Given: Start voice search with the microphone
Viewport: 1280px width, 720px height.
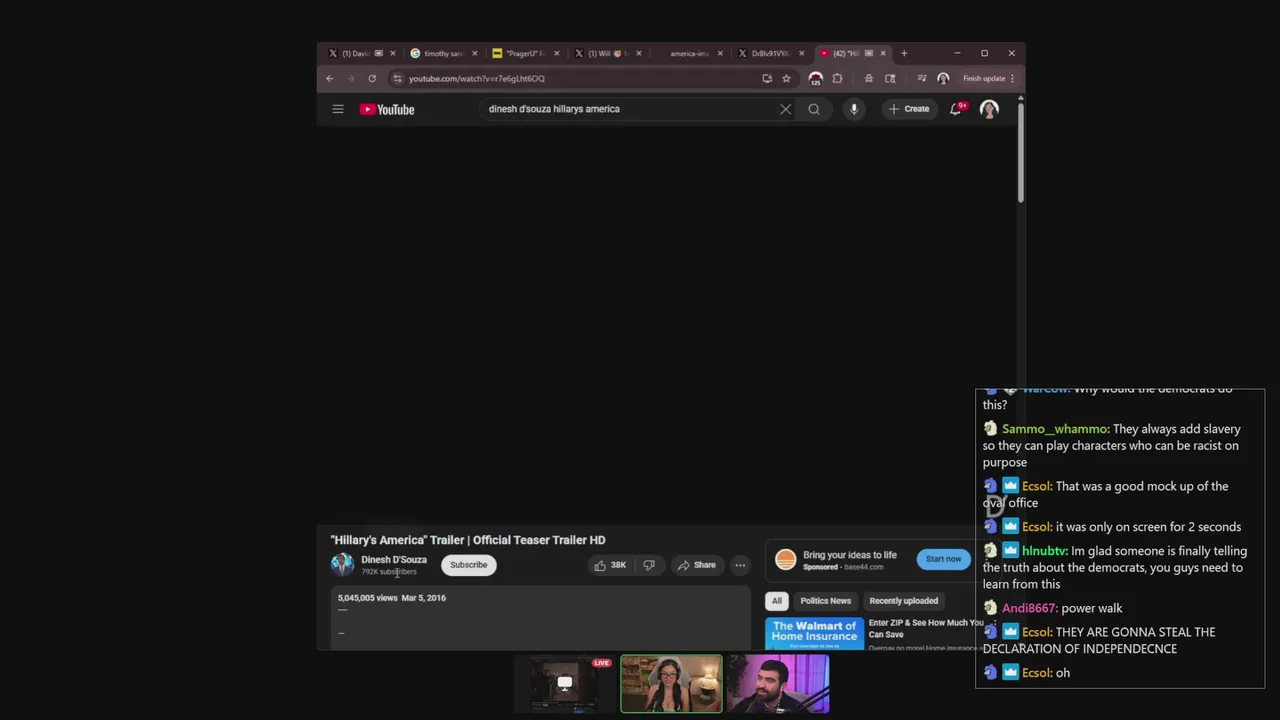Looking at the screenshot, I should click(853, 109).
